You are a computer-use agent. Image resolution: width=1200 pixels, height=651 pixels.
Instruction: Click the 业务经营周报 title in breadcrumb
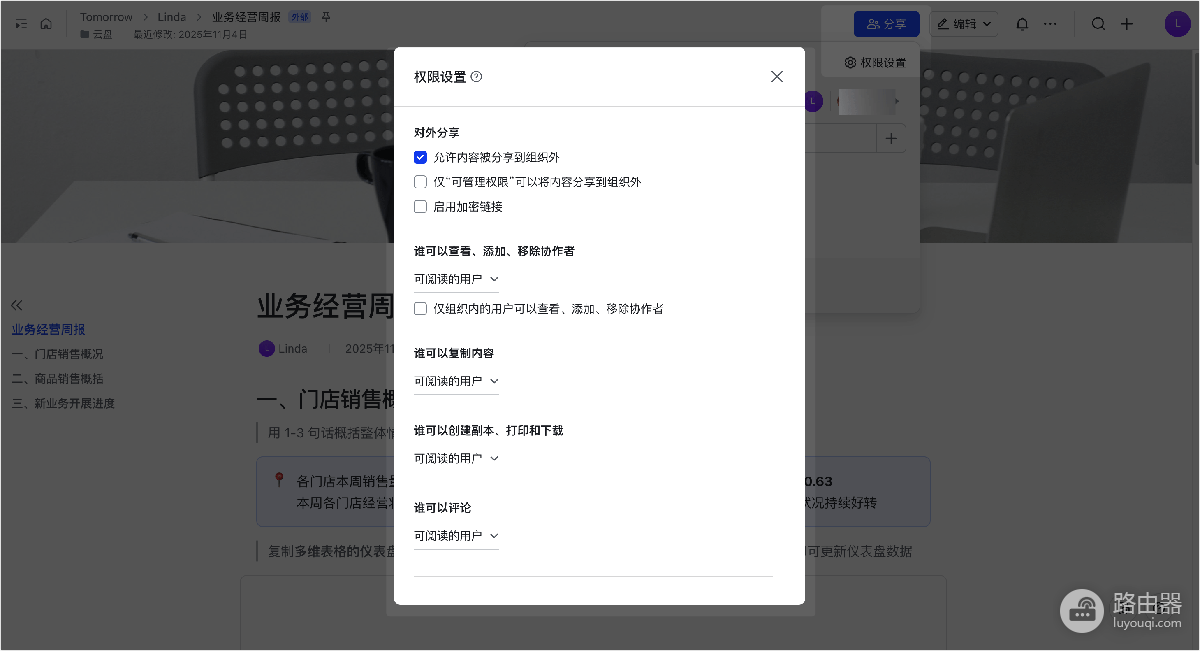pos(246,18)
